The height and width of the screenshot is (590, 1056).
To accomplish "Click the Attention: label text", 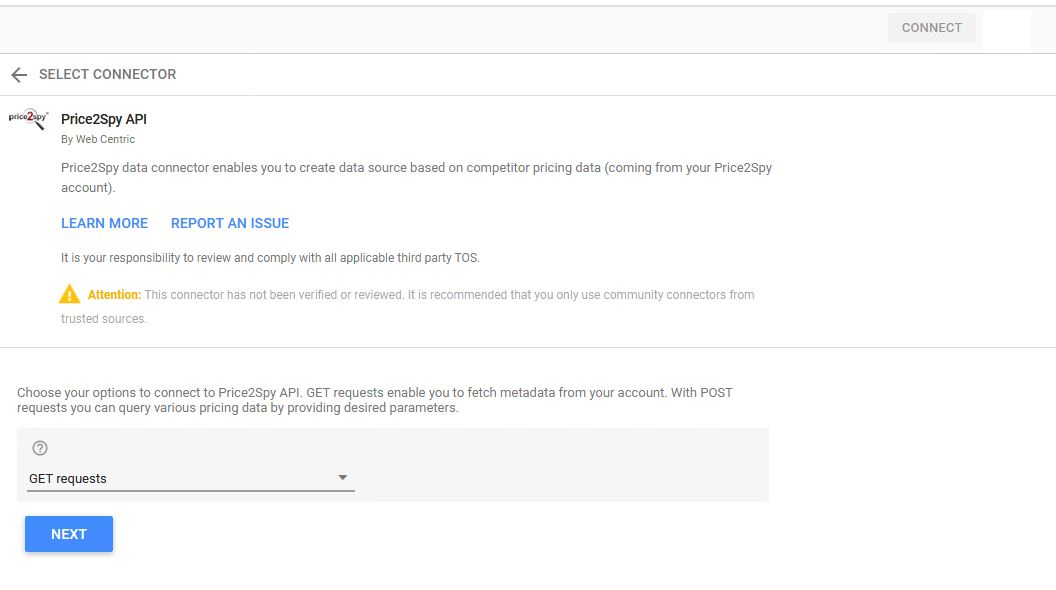I will tap(114, 294).
